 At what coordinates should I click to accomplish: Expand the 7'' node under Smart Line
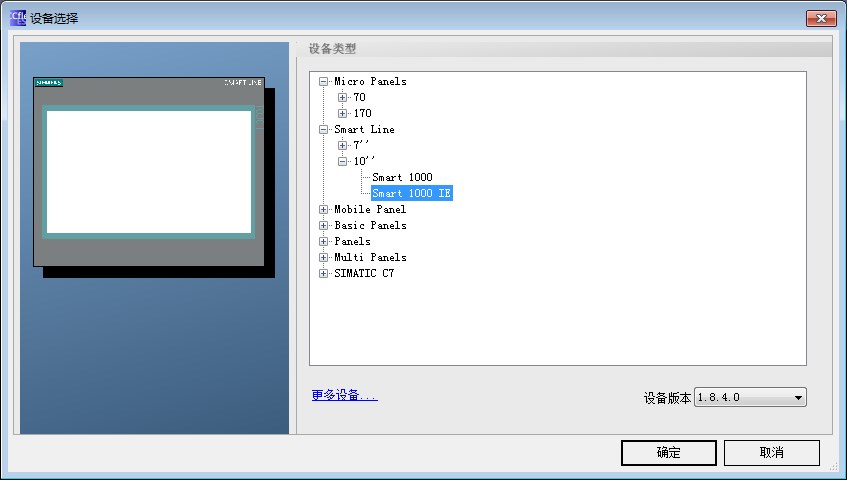tap(343, 146)
